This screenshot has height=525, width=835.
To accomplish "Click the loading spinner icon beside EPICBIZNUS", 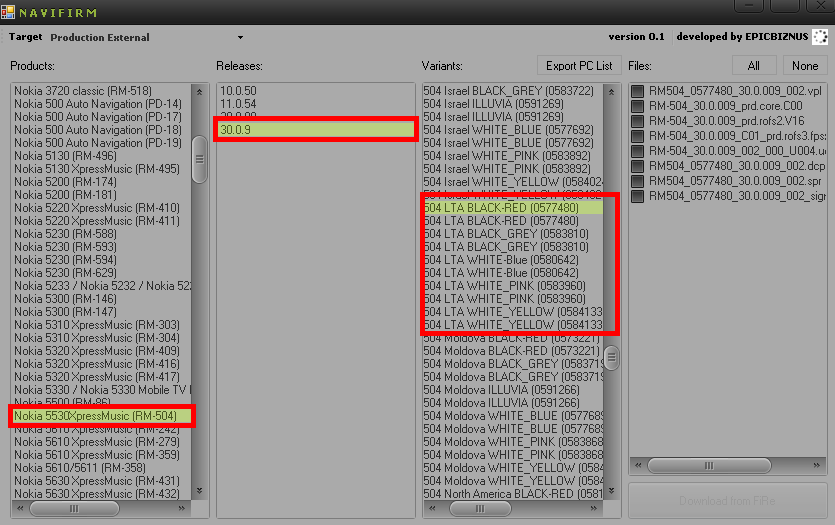I will point(821,37).
